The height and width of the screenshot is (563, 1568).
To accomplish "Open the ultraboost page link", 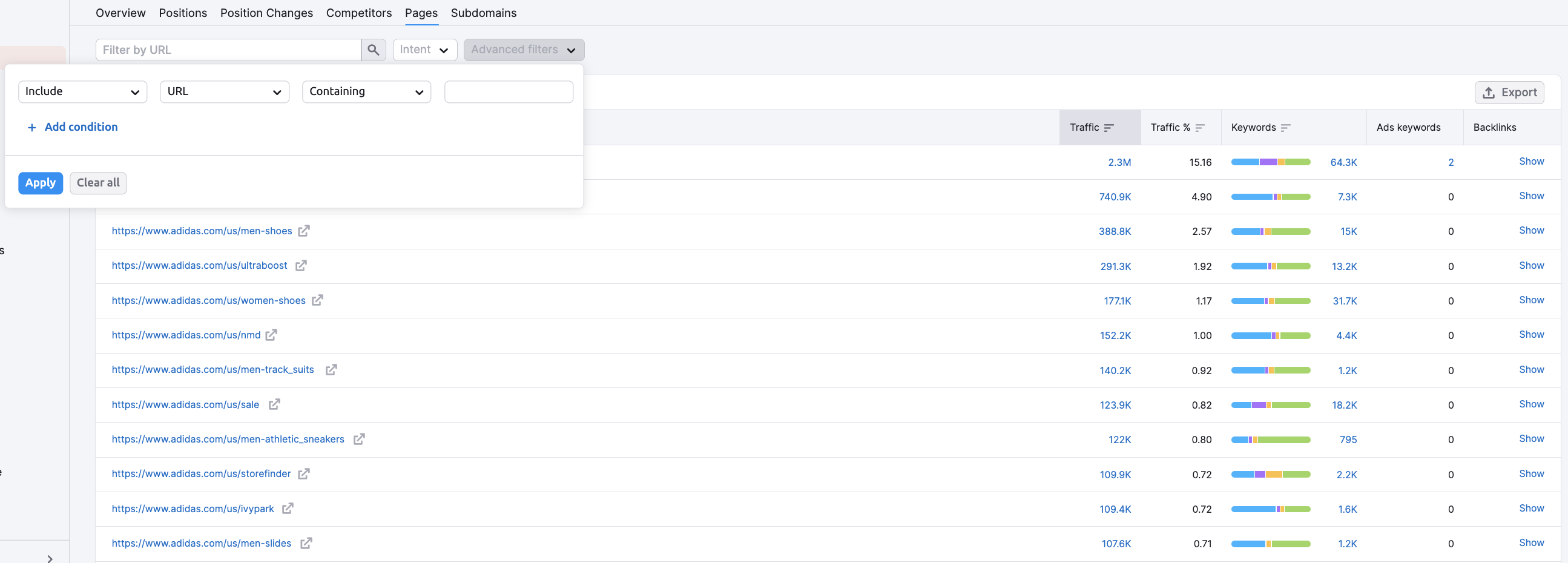I will click(x=200, y=266).
